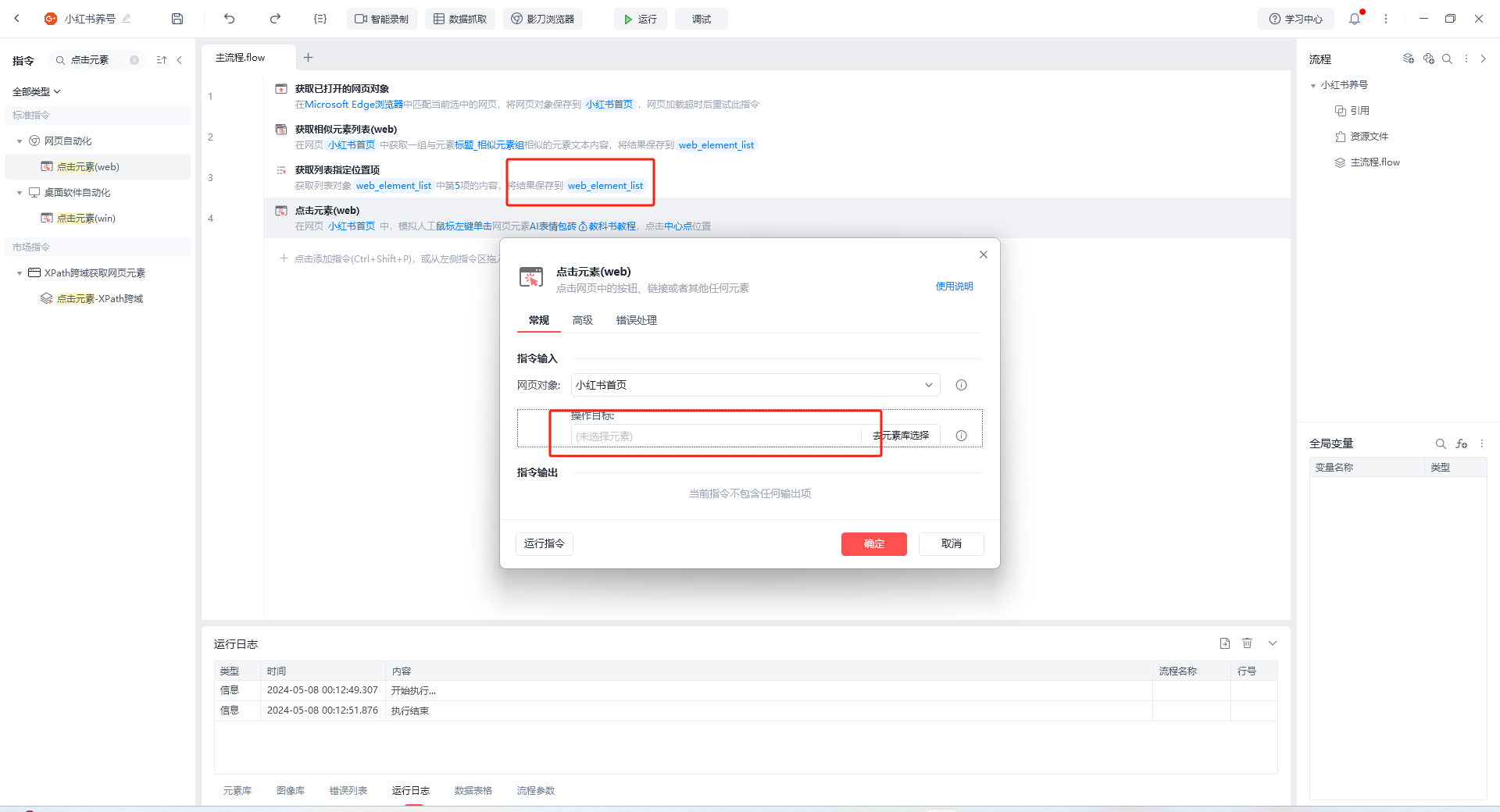The height and width of the screenshot is (812, 1500).
Task: Go back using the top-left arrow
Action: (16, 19)
